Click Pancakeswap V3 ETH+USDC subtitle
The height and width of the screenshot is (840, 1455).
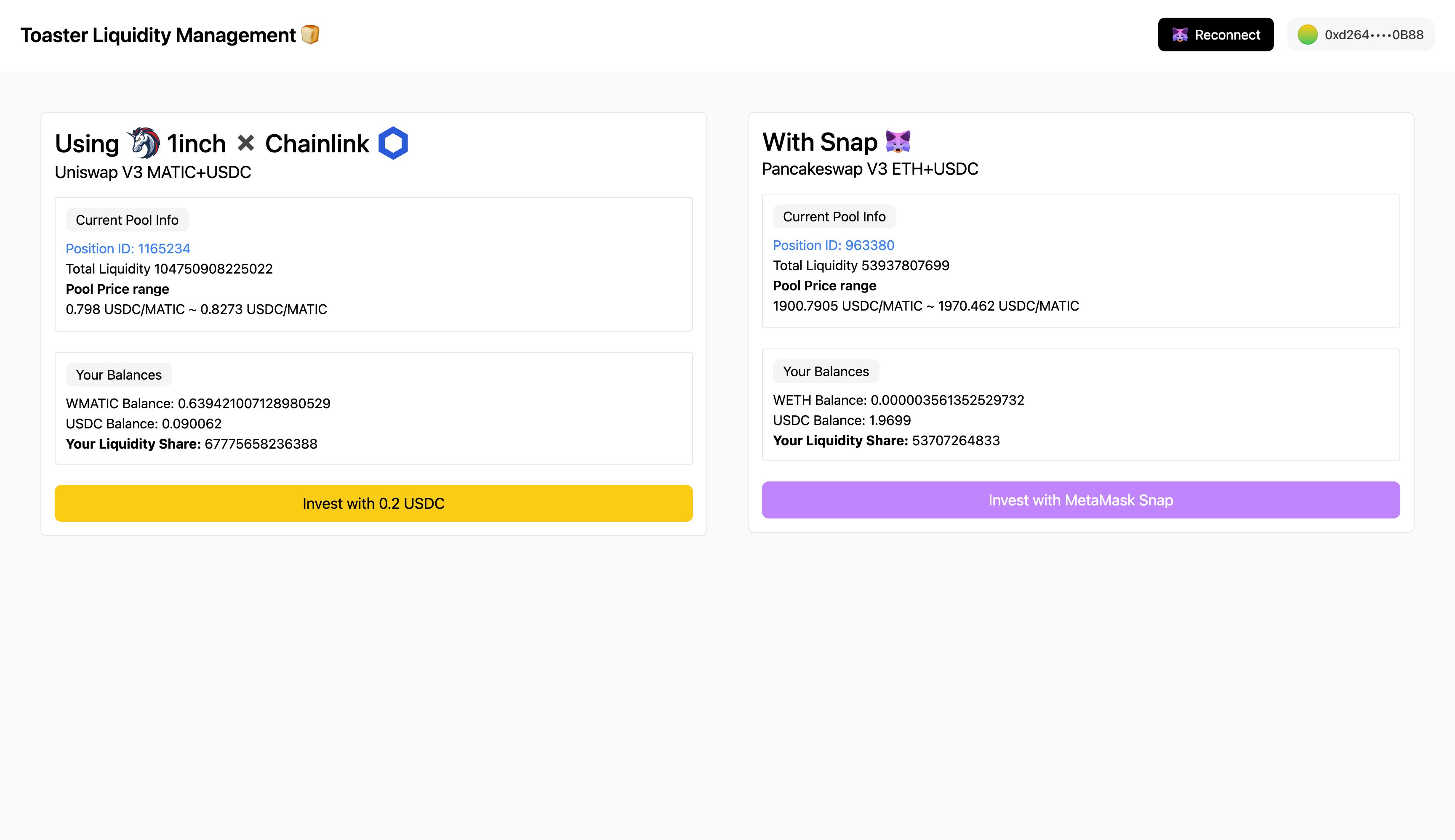tap(870, 169)
